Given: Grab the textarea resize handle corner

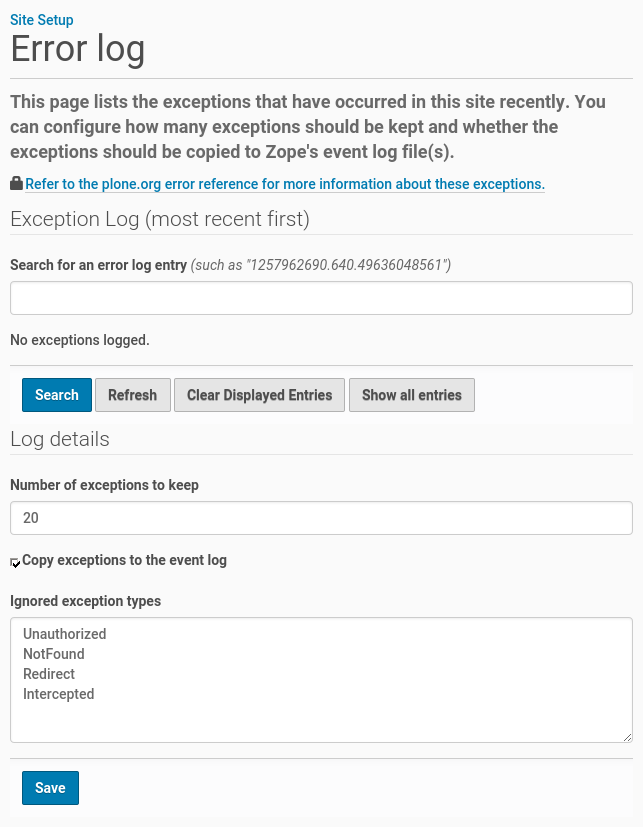Looking at the screenshot, I should click(627, 737).
